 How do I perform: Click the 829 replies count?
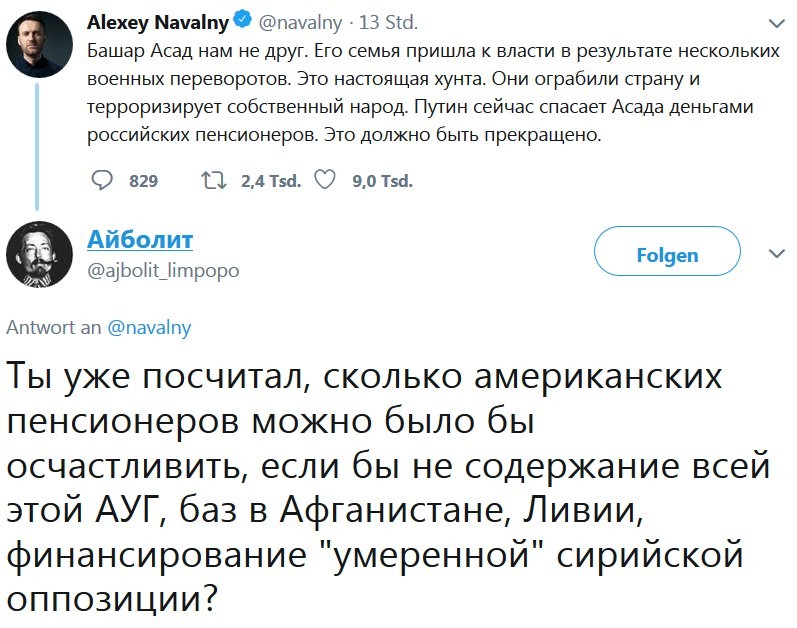[x=144, y=181]
